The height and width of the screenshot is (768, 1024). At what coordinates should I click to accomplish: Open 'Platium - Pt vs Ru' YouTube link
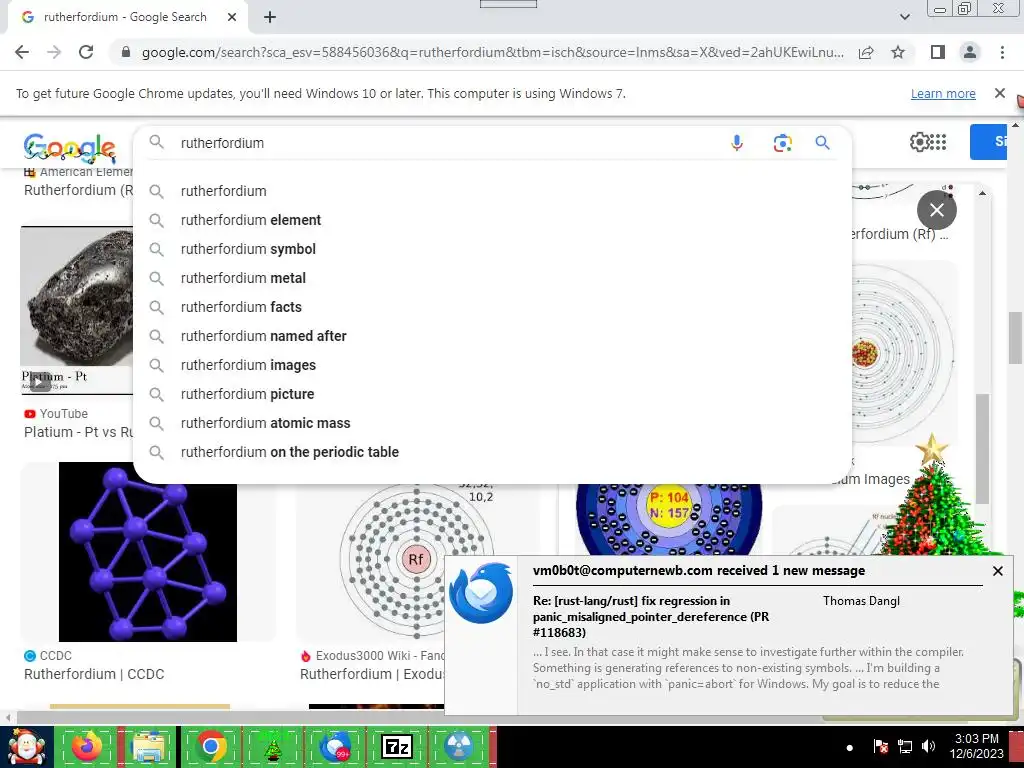(x=78, y=432)
